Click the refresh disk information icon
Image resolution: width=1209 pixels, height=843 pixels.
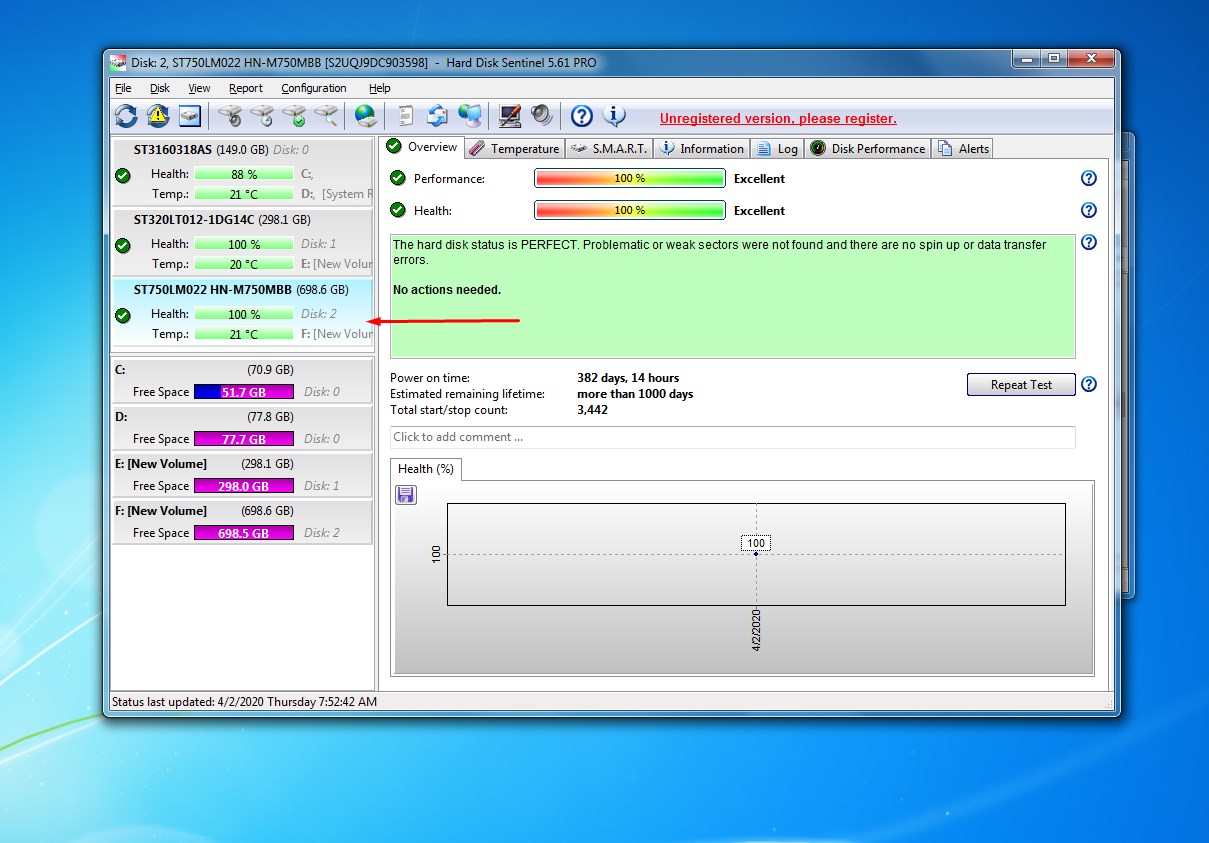click(x=124, y=115)
